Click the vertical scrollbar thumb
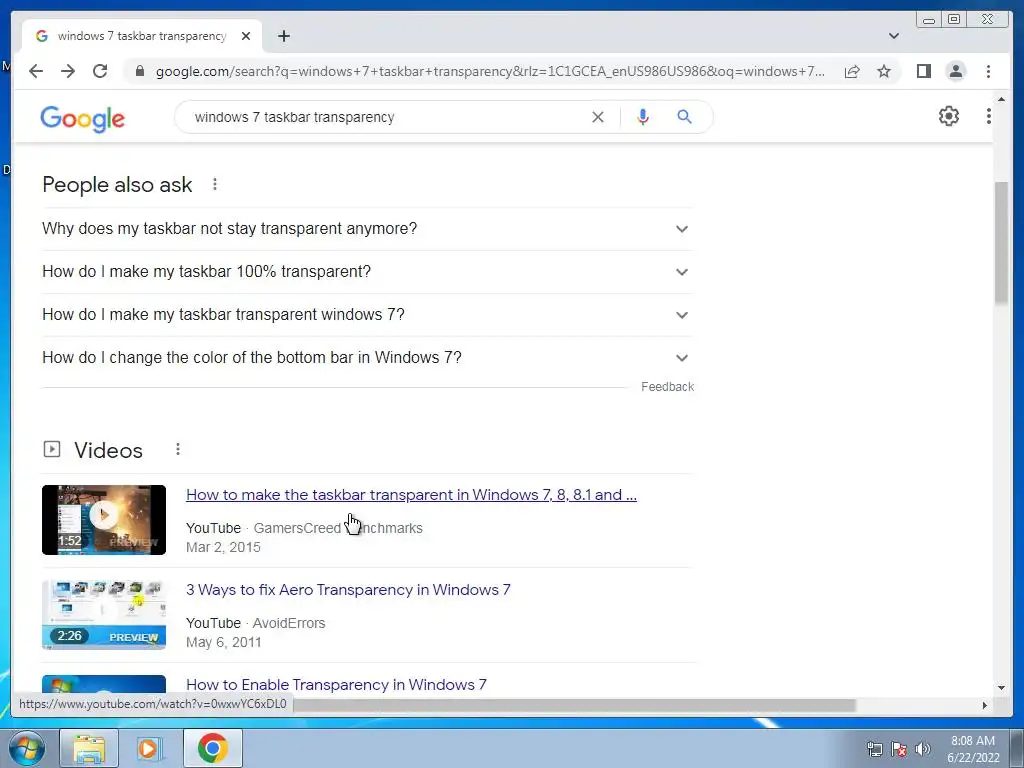 (x=1001, y=243)
